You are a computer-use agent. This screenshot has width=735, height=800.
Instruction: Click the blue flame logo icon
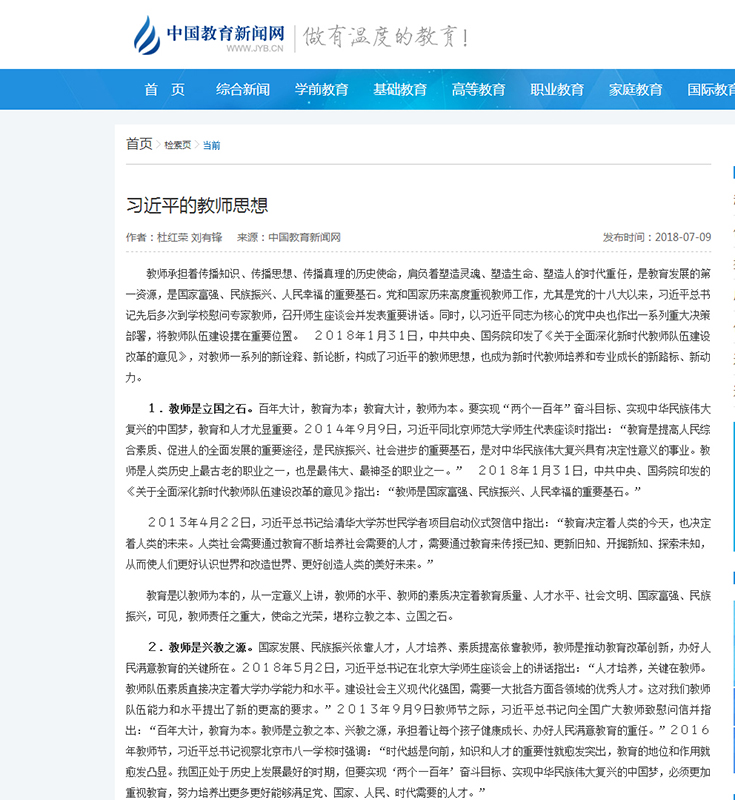pyautogui.click(x=146, y=36)
